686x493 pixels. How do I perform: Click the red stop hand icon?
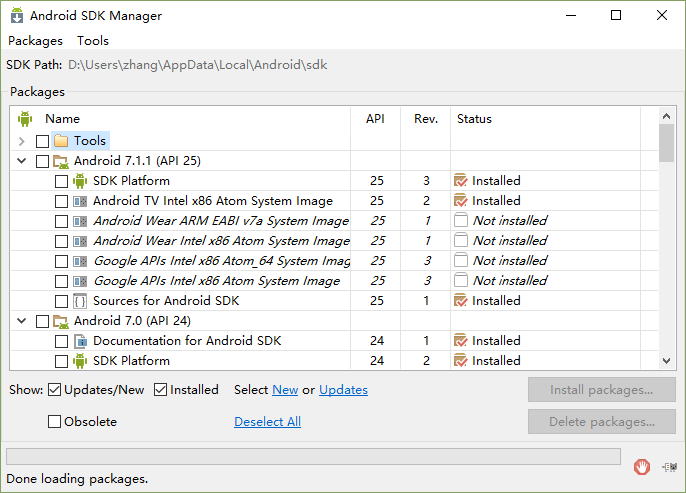(642, 467)
